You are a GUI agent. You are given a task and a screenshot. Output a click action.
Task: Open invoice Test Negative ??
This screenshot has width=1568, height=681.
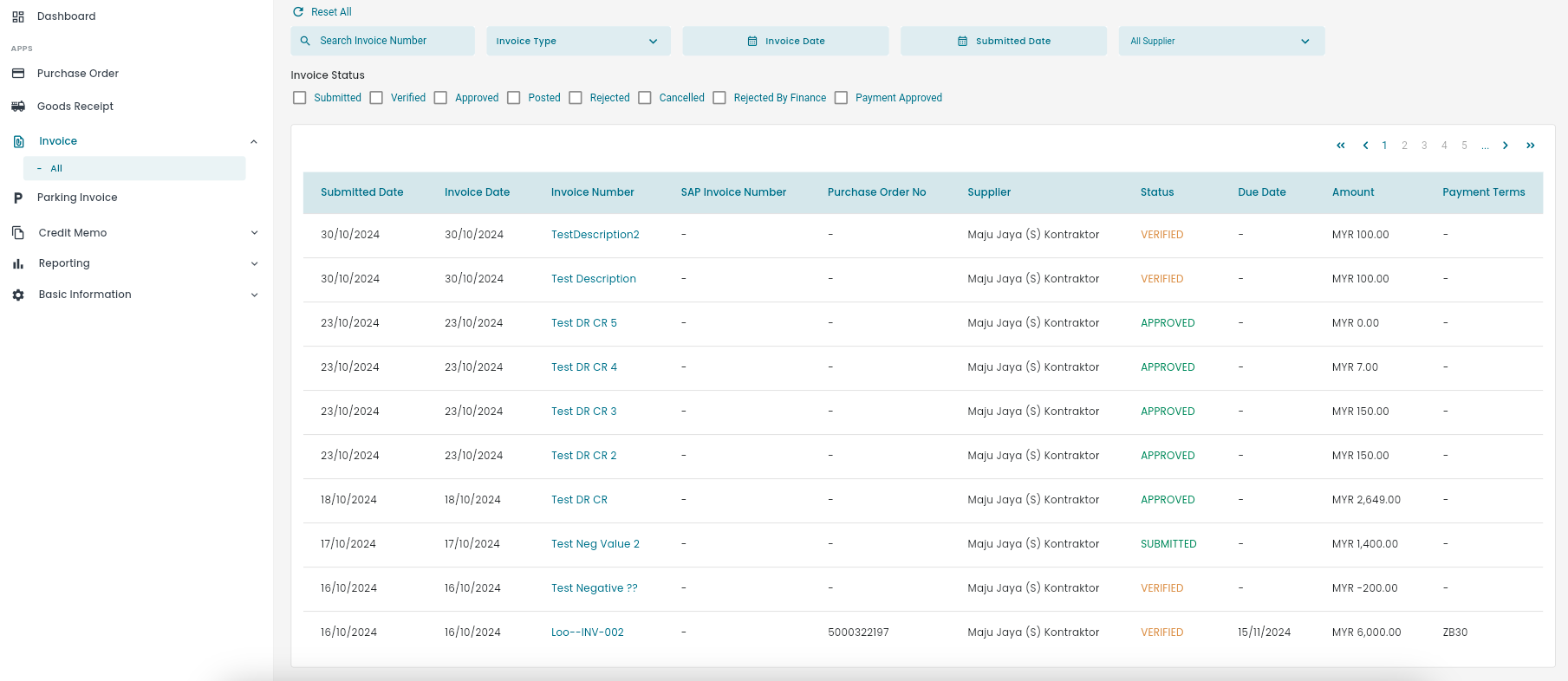click(595, 588)
